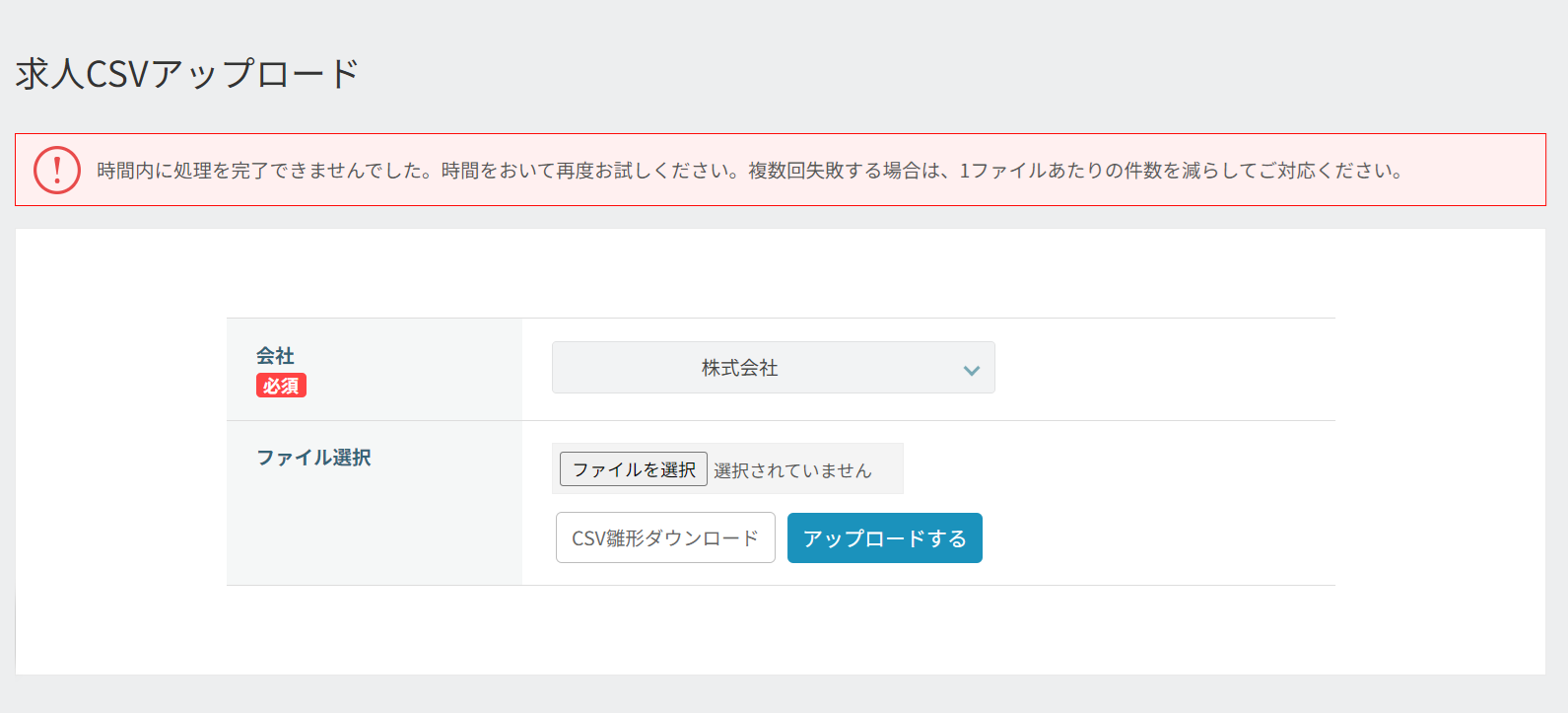Click the blue アップロードする button

tap(884, 538)
